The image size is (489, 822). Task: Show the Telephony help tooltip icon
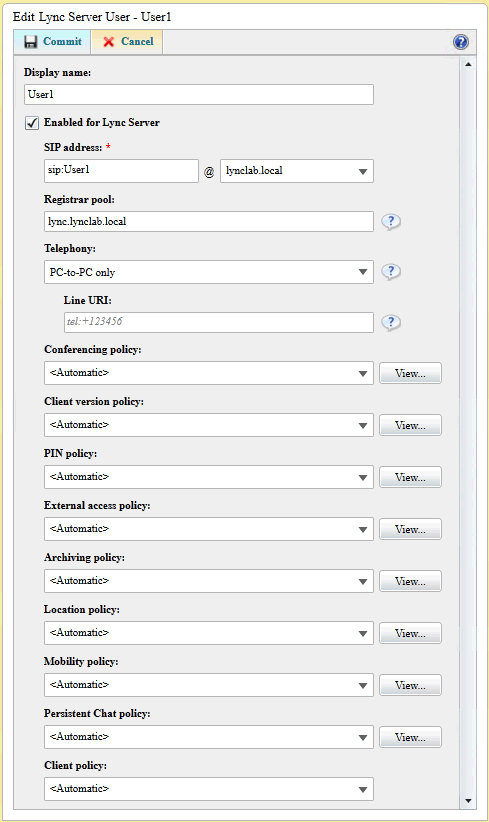click(x=390, y=272)
